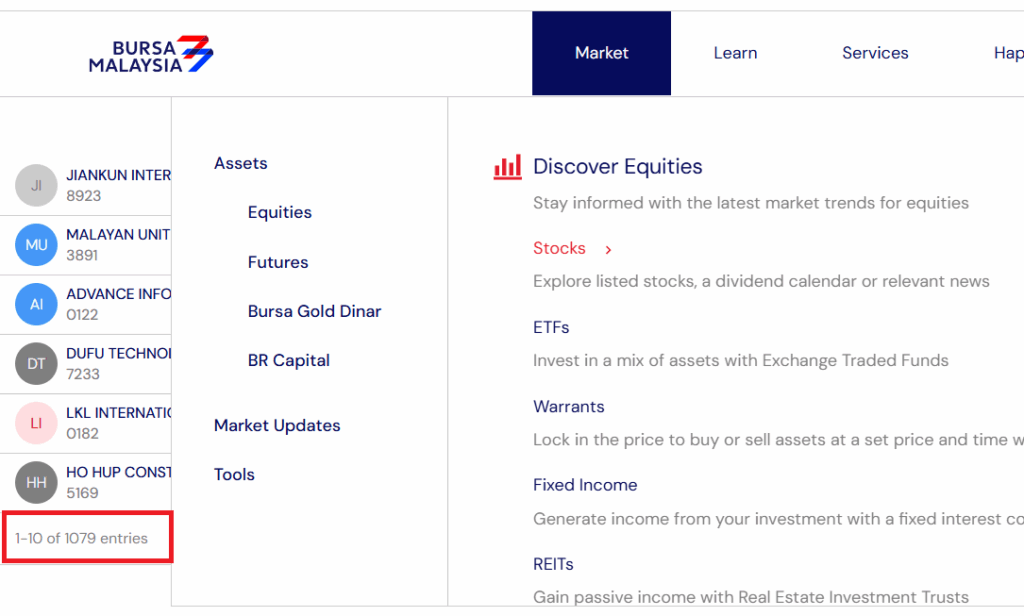Select Bursa Gold Dinar submenu item
The height and width of the screenshot is (616, 1024).
point(314,311)
